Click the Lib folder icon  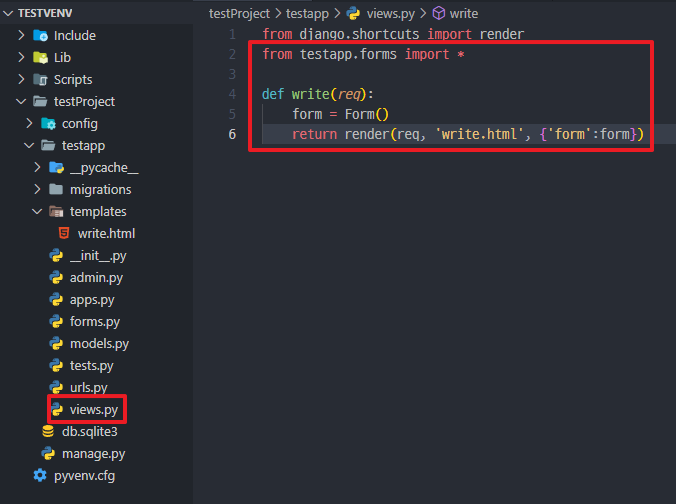click(41, 57)
